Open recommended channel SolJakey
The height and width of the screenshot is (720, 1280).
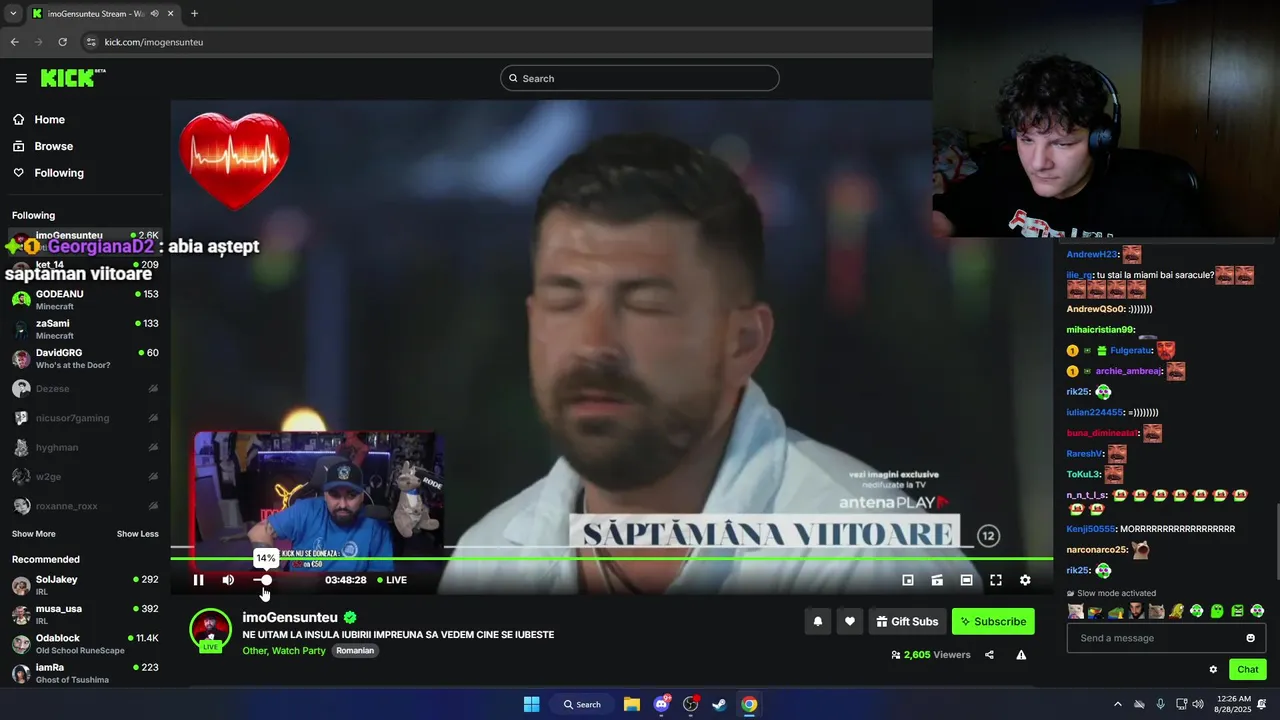[85, 585]
